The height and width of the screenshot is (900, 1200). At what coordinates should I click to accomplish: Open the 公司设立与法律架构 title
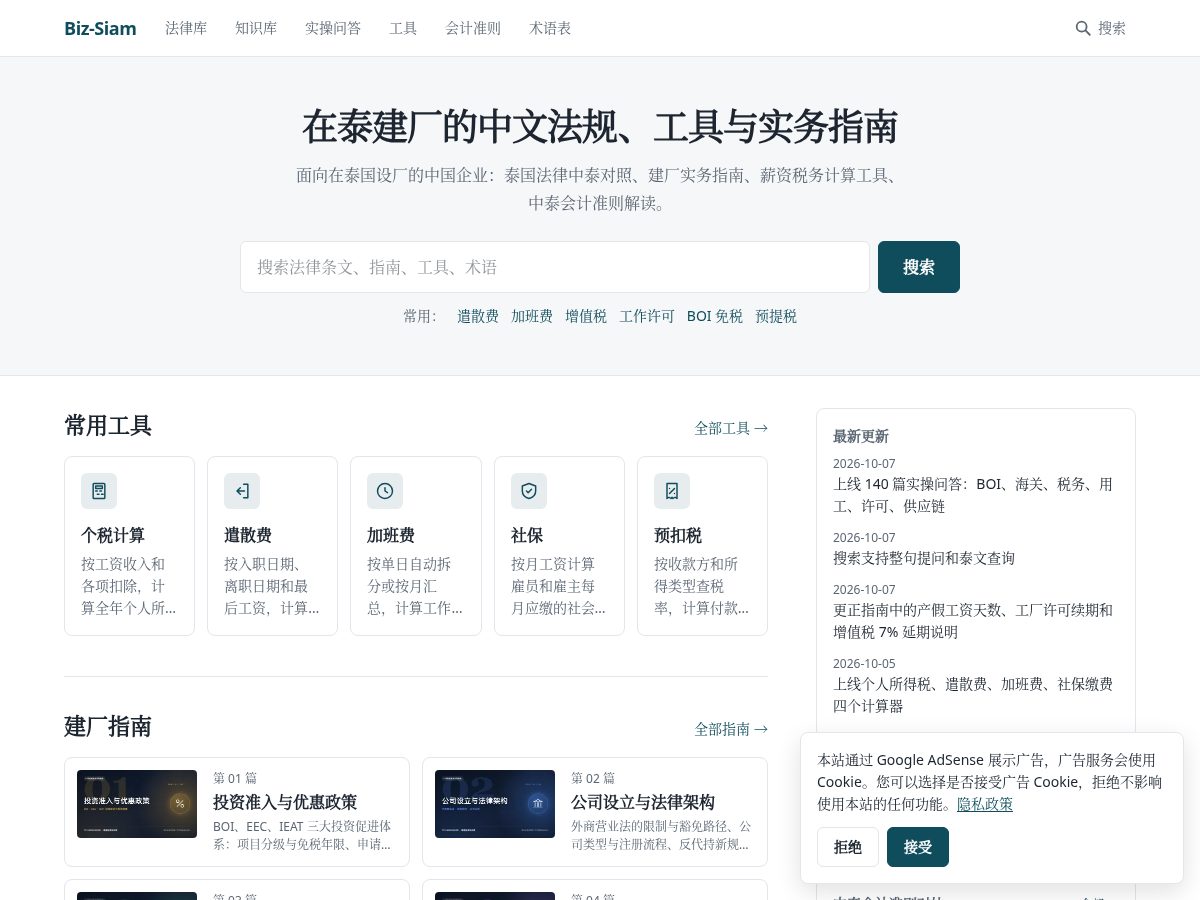643,802
